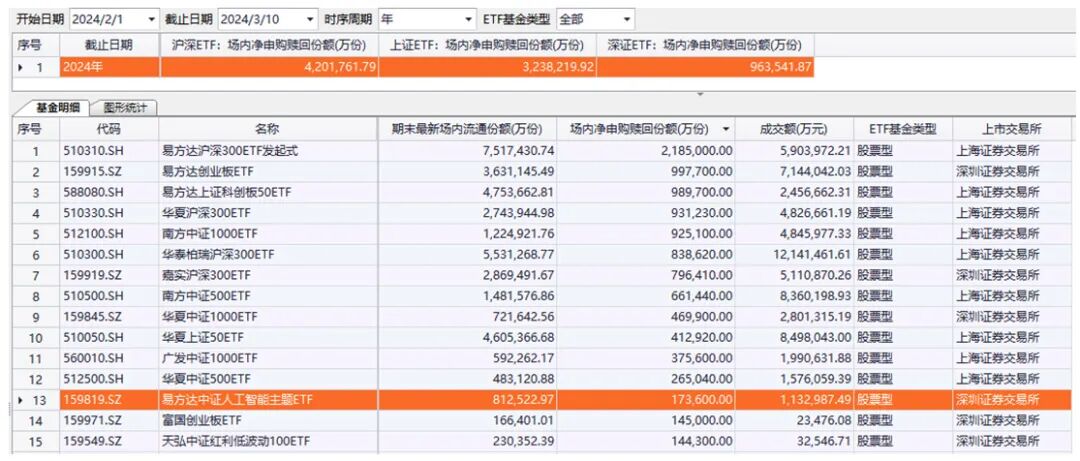This screenshot has width=1080, height=461.
Task: Click the 代码 column header
Action: pyautogui.click(x=109, y=129)
